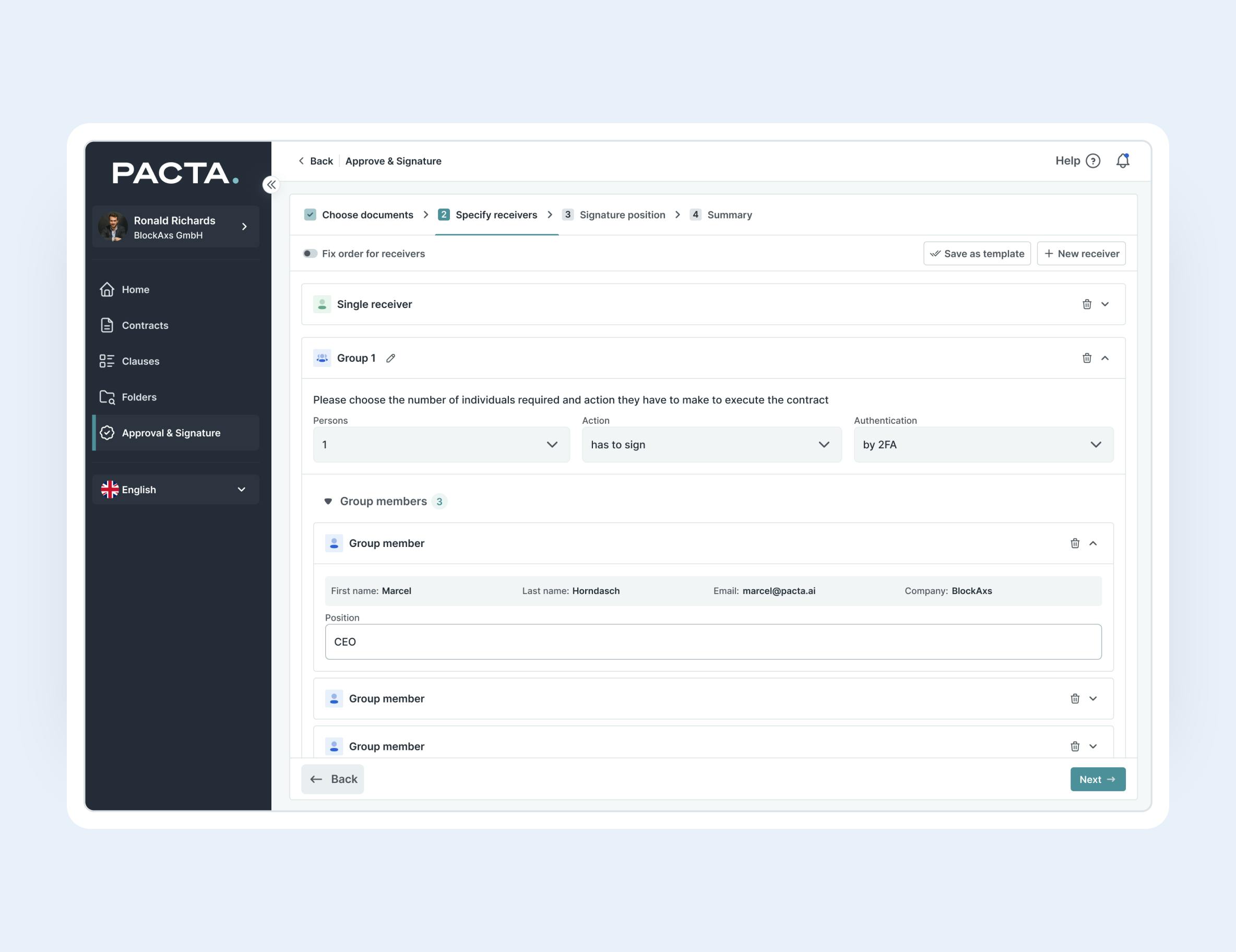Image resolution: width=1236 pixels, height=952 pixels.
Task: Delete Group 1 via trash icon
Action: [x=1087, y=358]
